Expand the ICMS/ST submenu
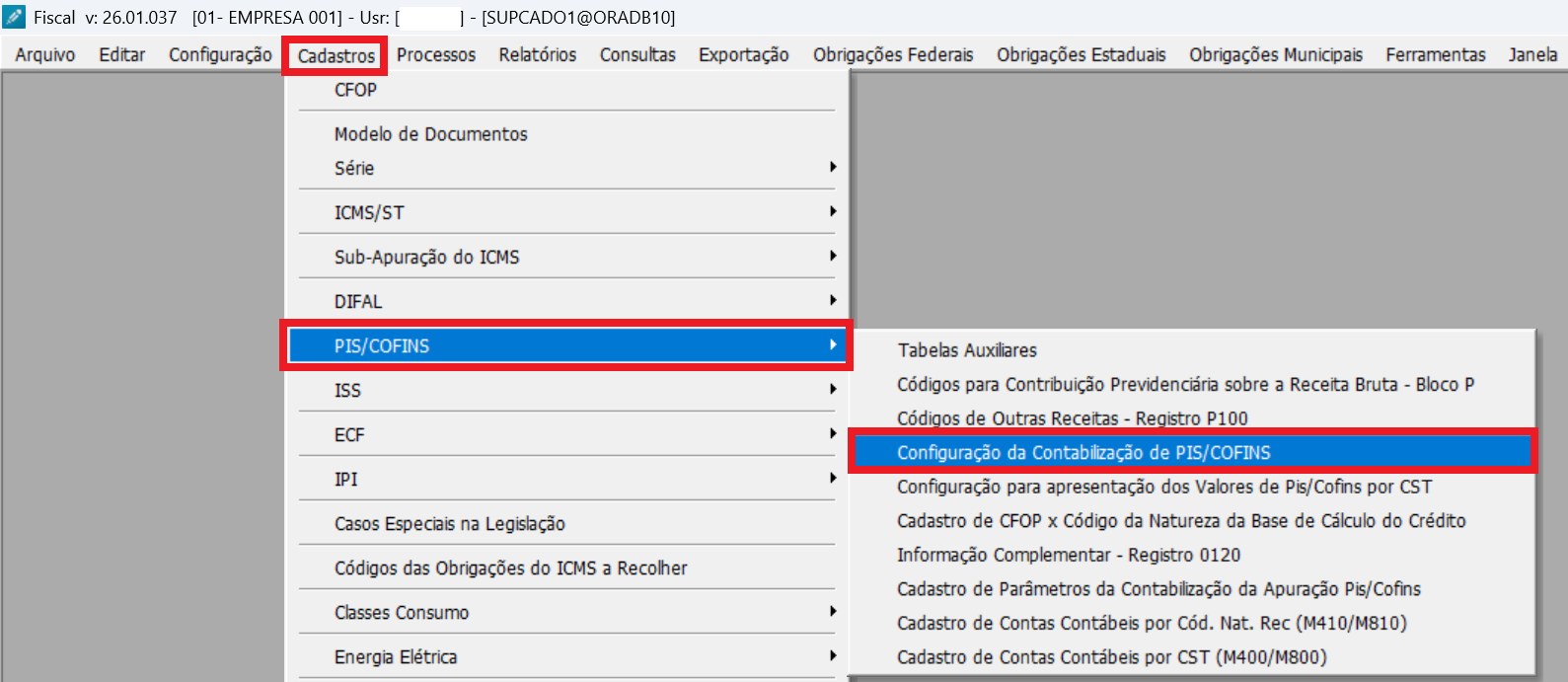This screenshot has width=1568, height=682. pyautogui.click(x=566, y=212)
